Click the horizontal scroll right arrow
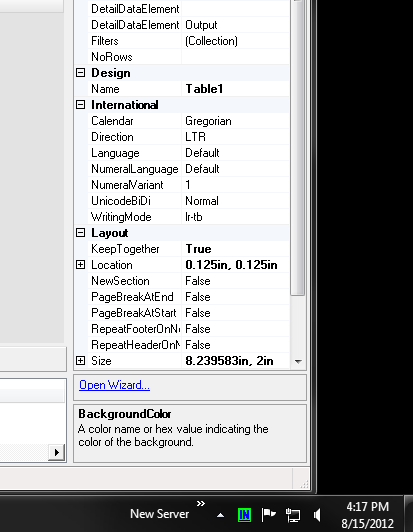Image resolution: width=413 pixels, height=532 pixels. coord(57,452)
